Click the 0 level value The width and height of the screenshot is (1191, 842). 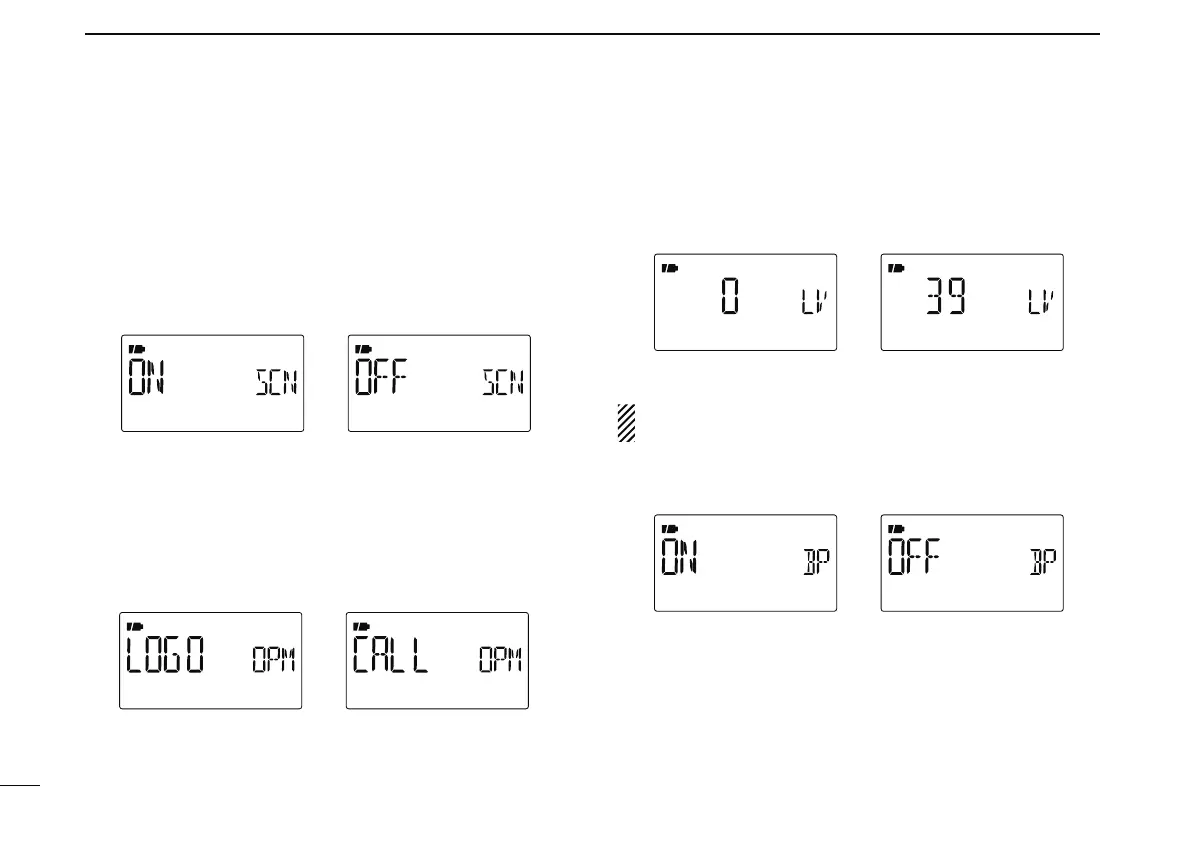pos(730,296)
